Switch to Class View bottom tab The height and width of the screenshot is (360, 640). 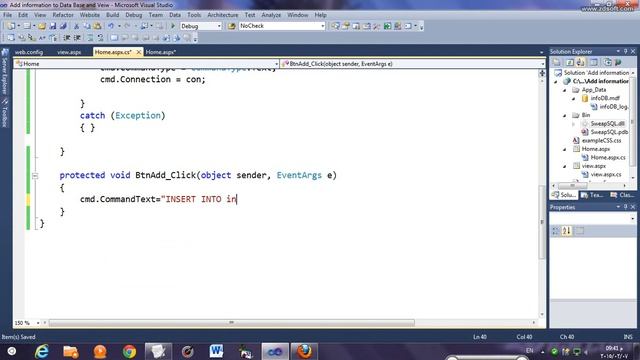622,195
